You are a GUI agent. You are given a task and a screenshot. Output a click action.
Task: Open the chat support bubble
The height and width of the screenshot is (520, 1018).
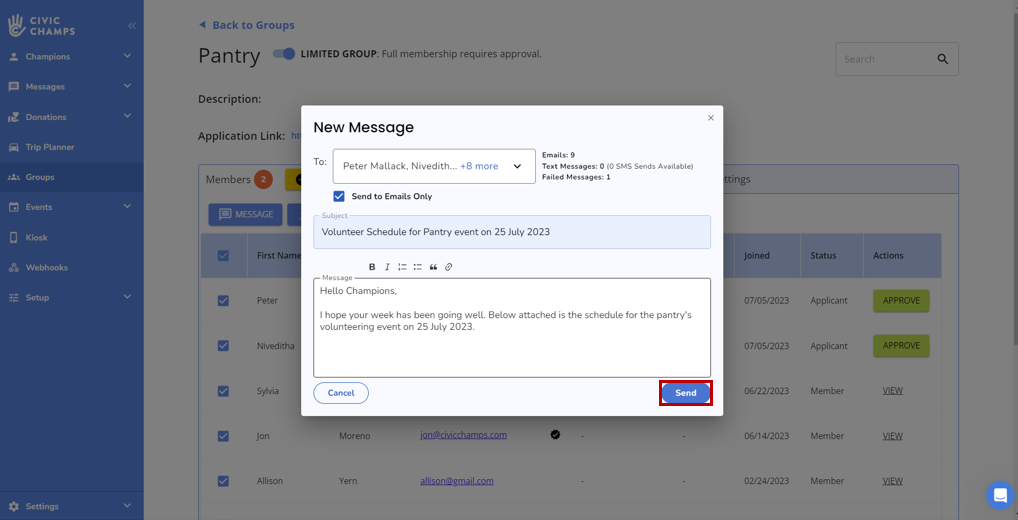coord(999,495)
